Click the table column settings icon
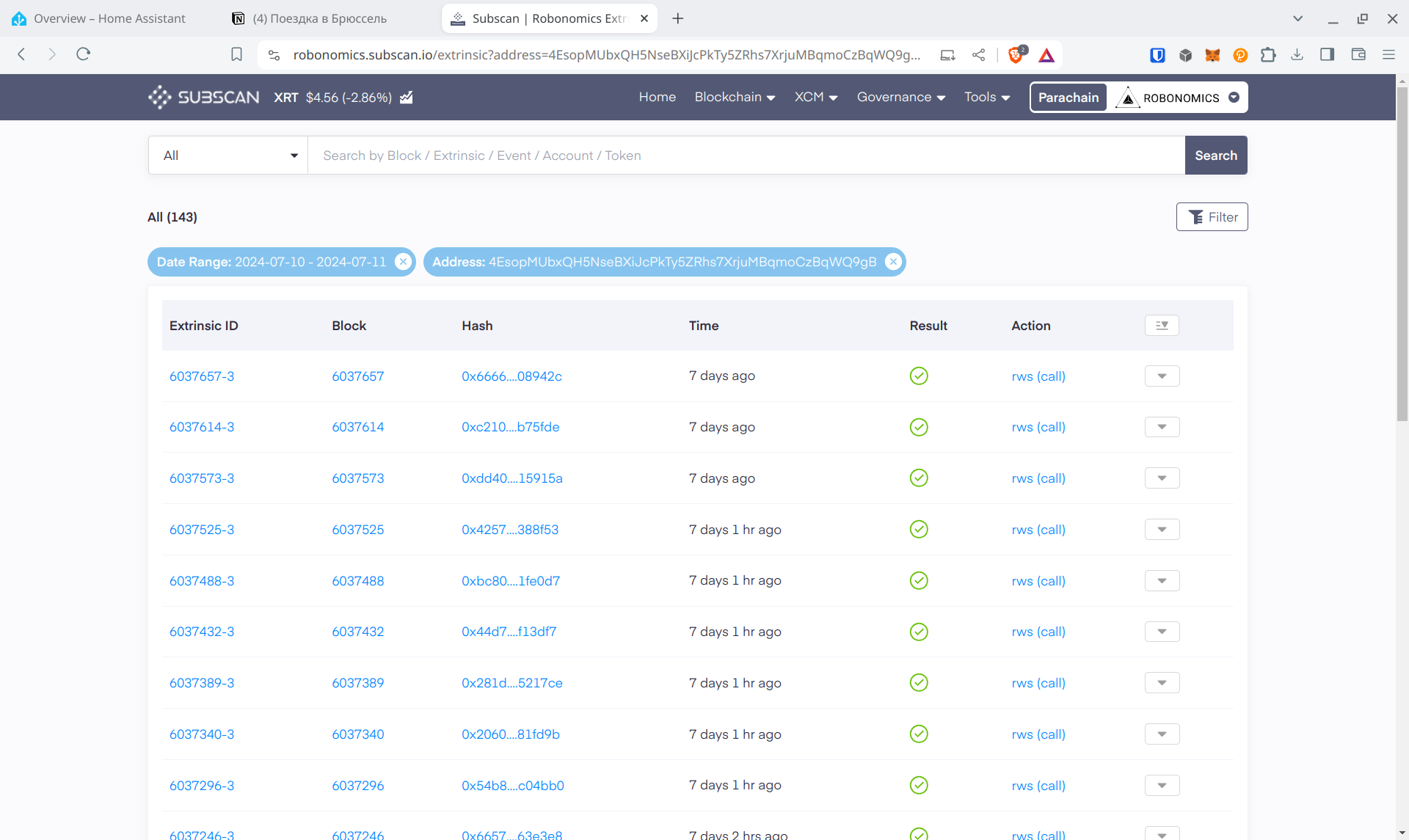Screen dimensions: 1409x840 [x=1162, y=326]
